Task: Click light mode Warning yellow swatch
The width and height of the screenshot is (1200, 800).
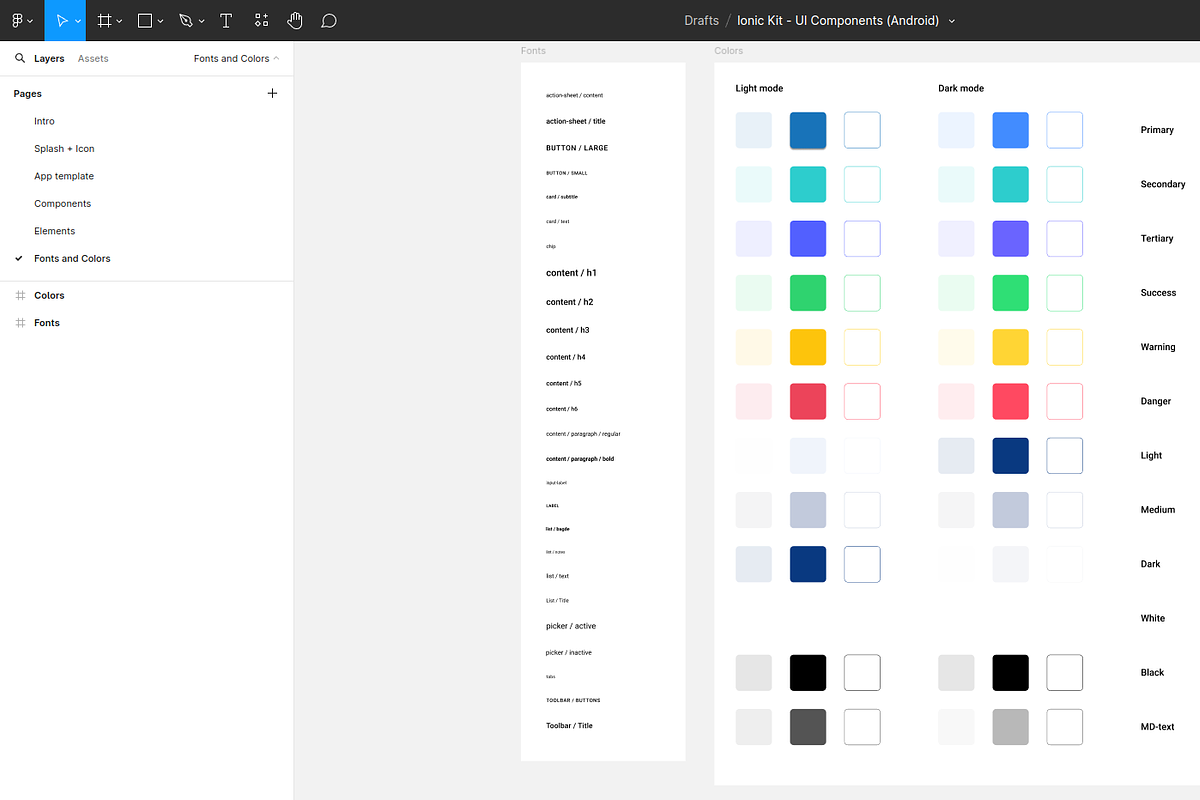Action: pos(808,347)
